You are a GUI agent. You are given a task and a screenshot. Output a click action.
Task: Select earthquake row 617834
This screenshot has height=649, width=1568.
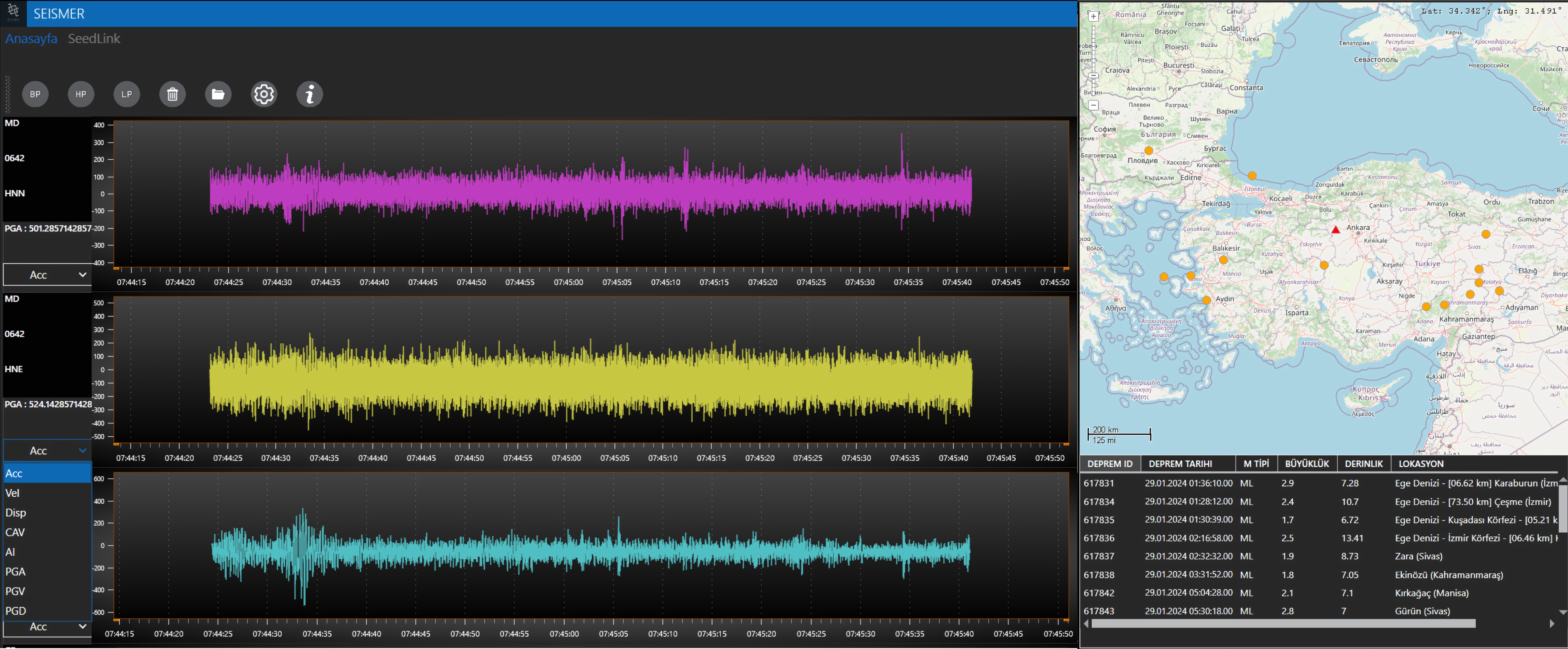coord(1319,501)
